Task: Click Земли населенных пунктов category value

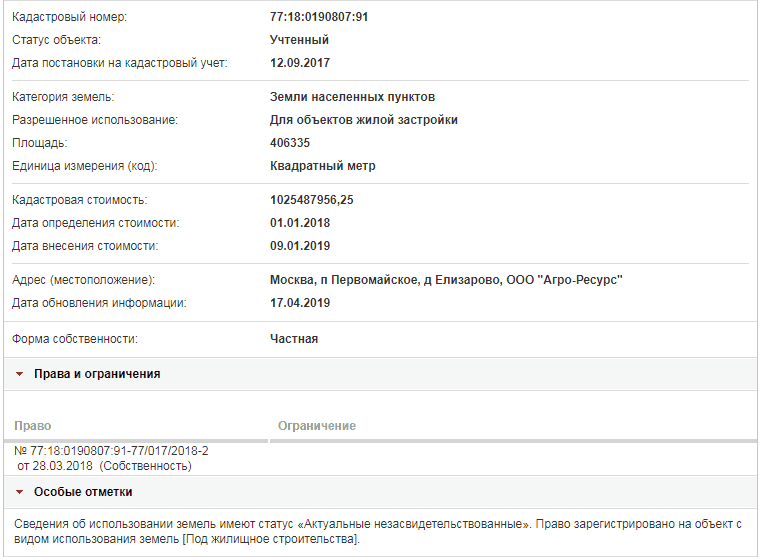Action: coord(352,97)
